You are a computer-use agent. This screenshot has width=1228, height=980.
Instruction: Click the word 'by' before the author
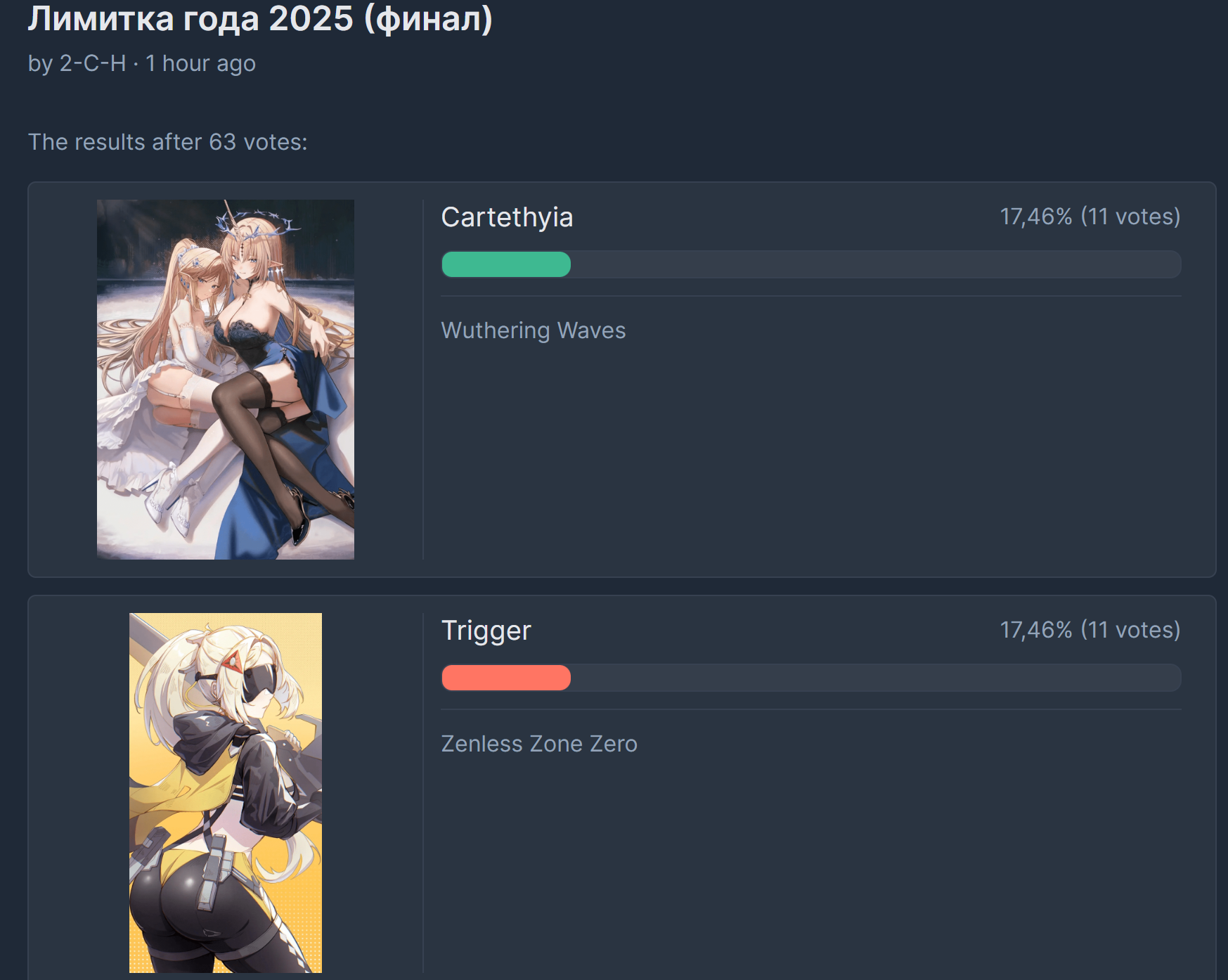(40, 64)
